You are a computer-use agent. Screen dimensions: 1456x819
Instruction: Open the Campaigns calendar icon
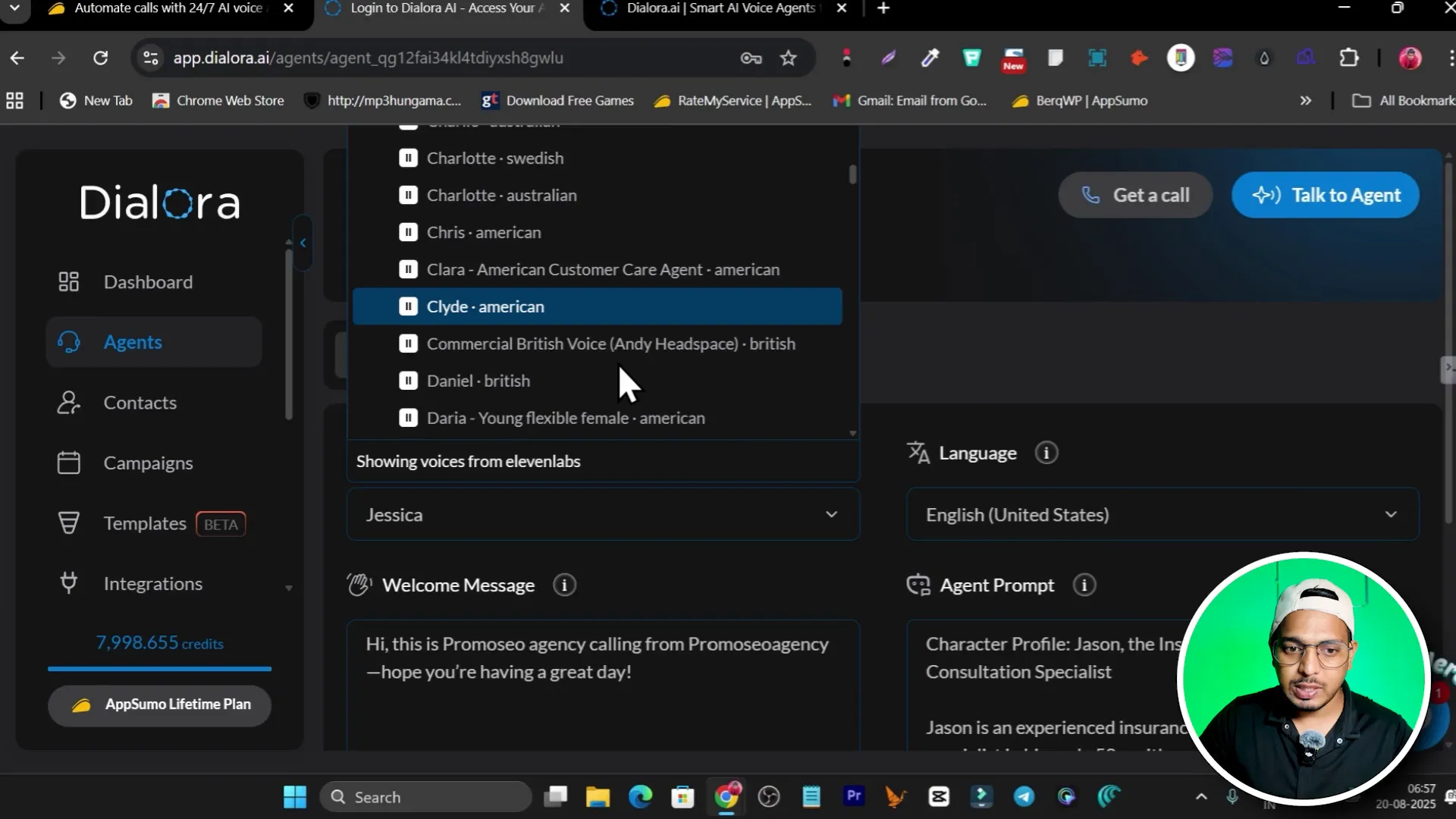68,463
